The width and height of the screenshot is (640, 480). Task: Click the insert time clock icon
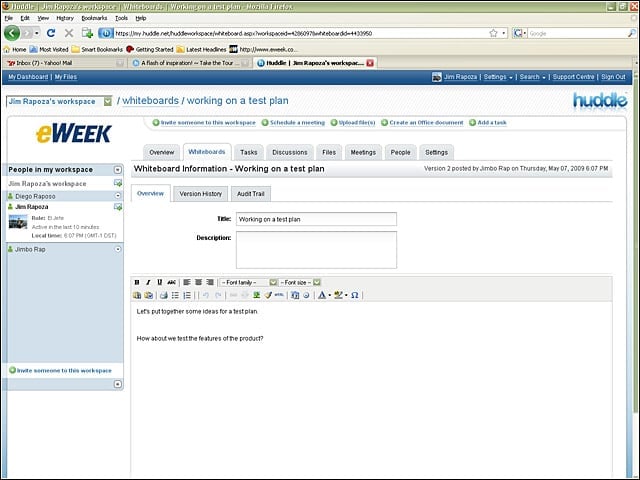coord(306,295)
